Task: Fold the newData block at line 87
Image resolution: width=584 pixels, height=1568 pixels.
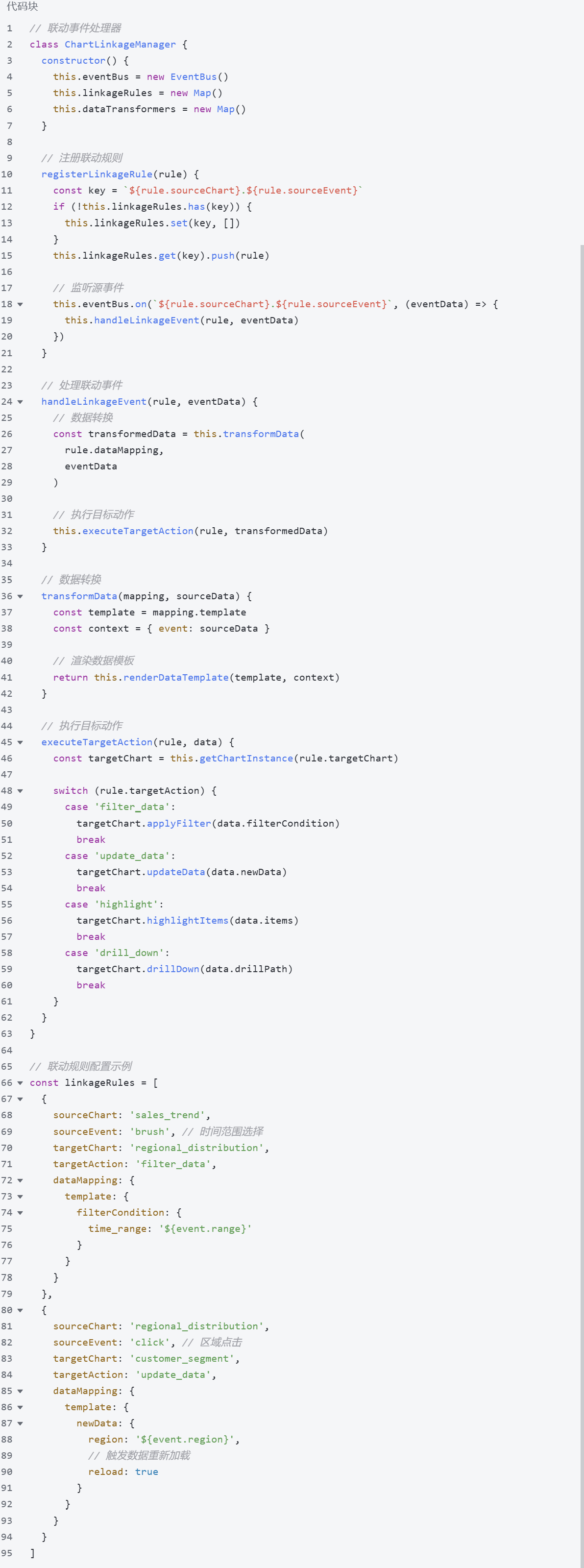Action: (20, 1424)
